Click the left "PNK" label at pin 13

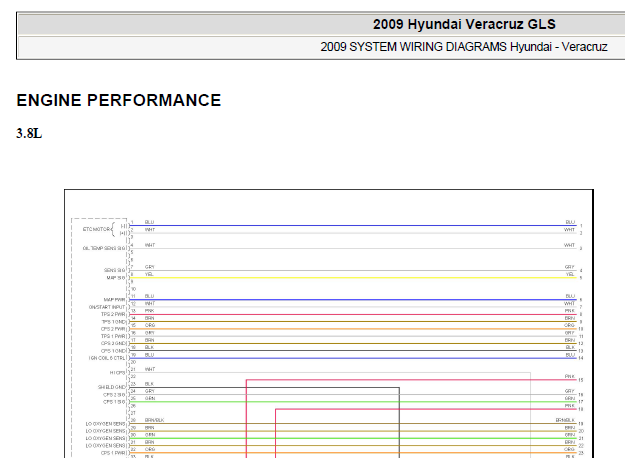click(149, 311)
